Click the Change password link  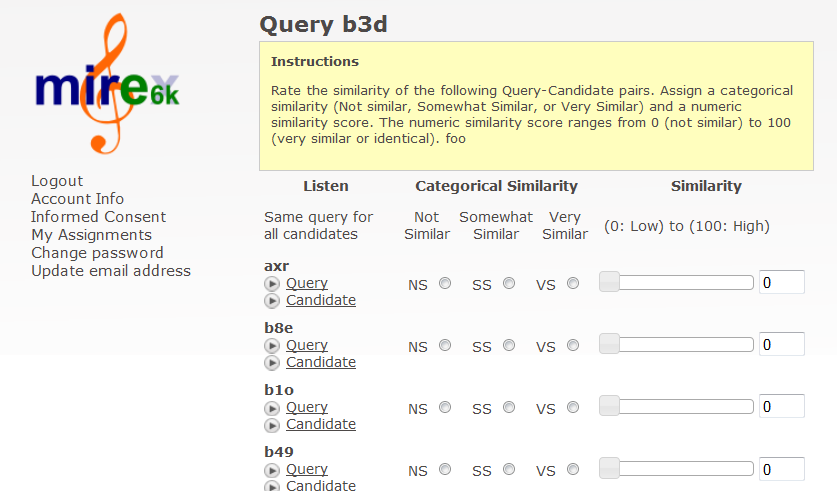point(97,252)
